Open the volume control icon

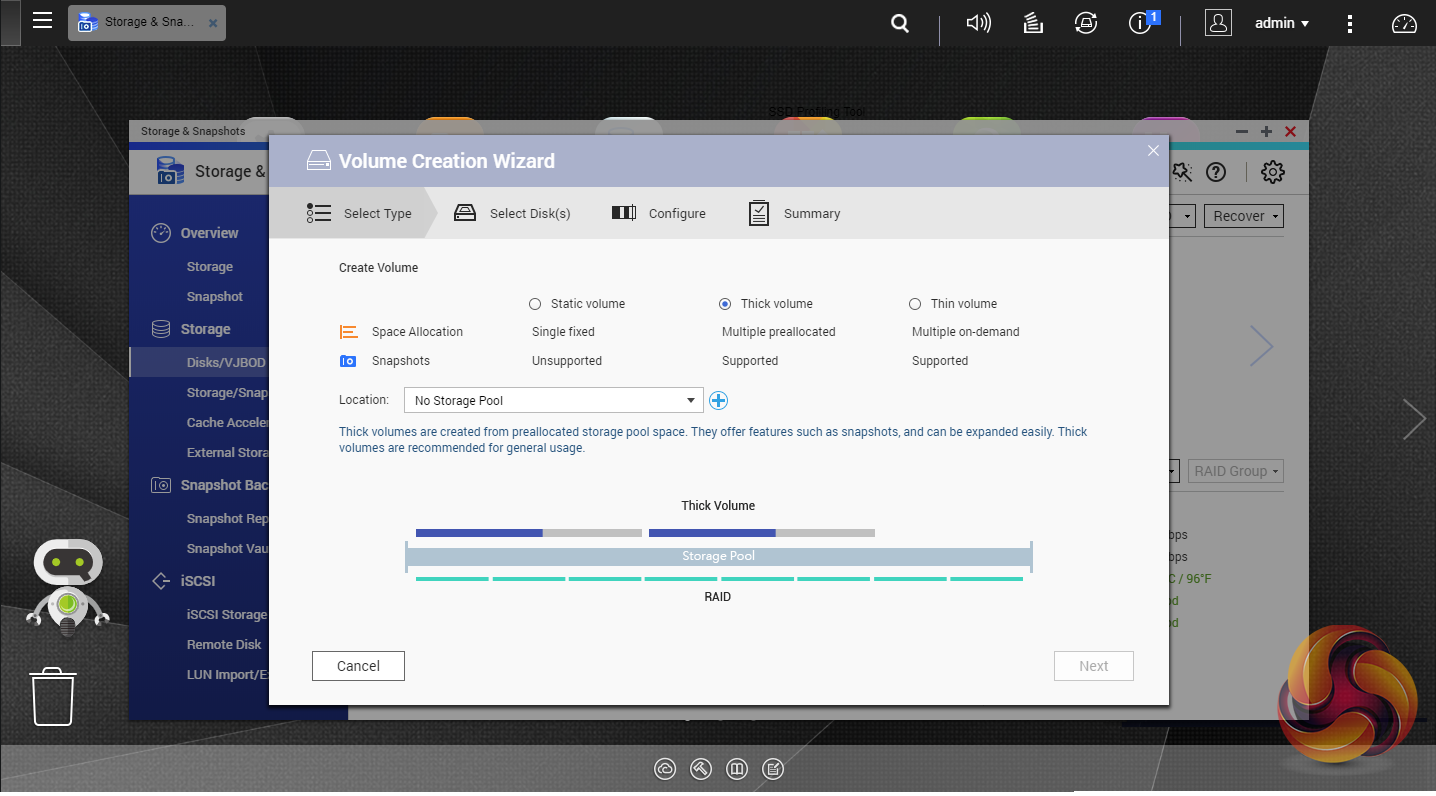(x=977, y=23)
